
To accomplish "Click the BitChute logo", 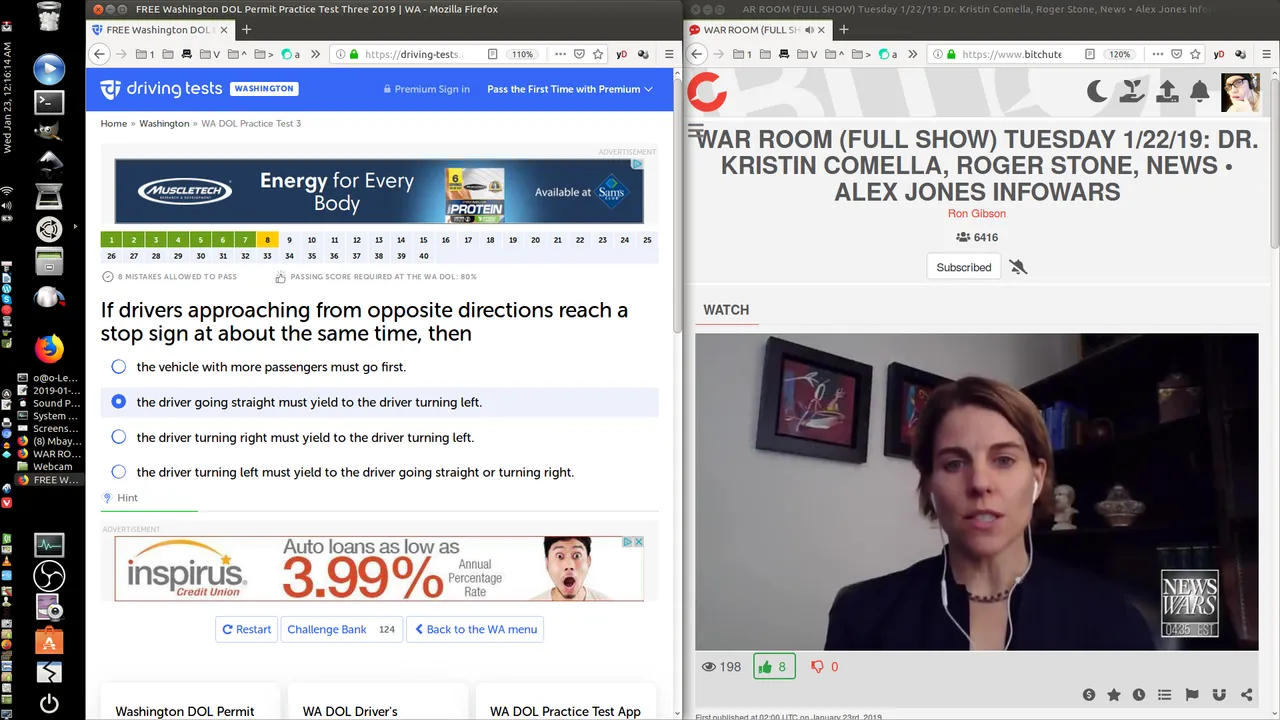I will pyautogui.click(x=707, y=92).
